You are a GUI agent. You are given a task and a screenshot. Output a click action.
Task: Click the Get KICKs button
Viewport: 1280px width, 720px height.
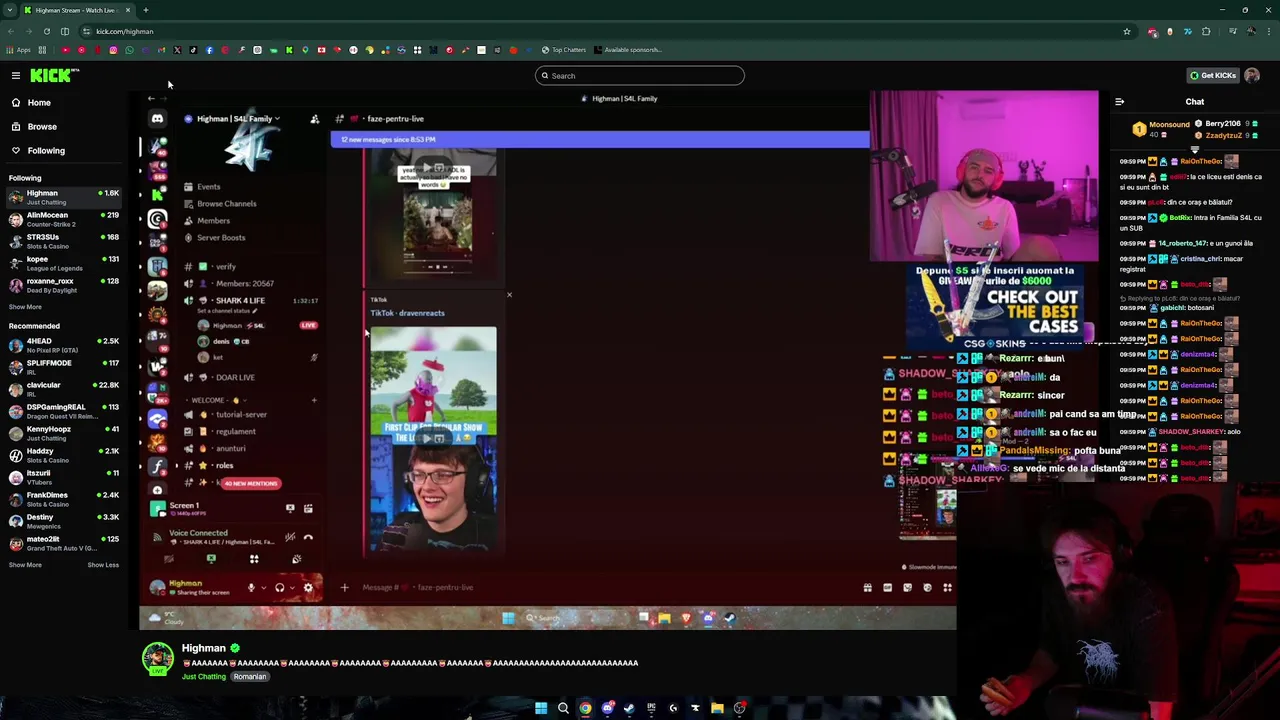[x=1212, y=75]
